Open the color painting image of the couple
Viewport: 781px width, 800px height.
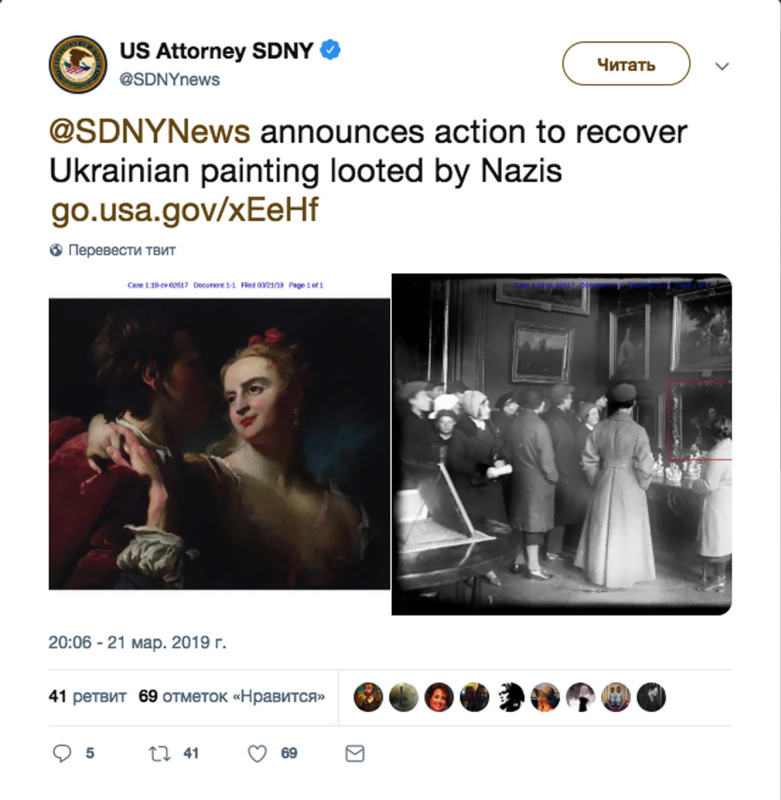219,444
